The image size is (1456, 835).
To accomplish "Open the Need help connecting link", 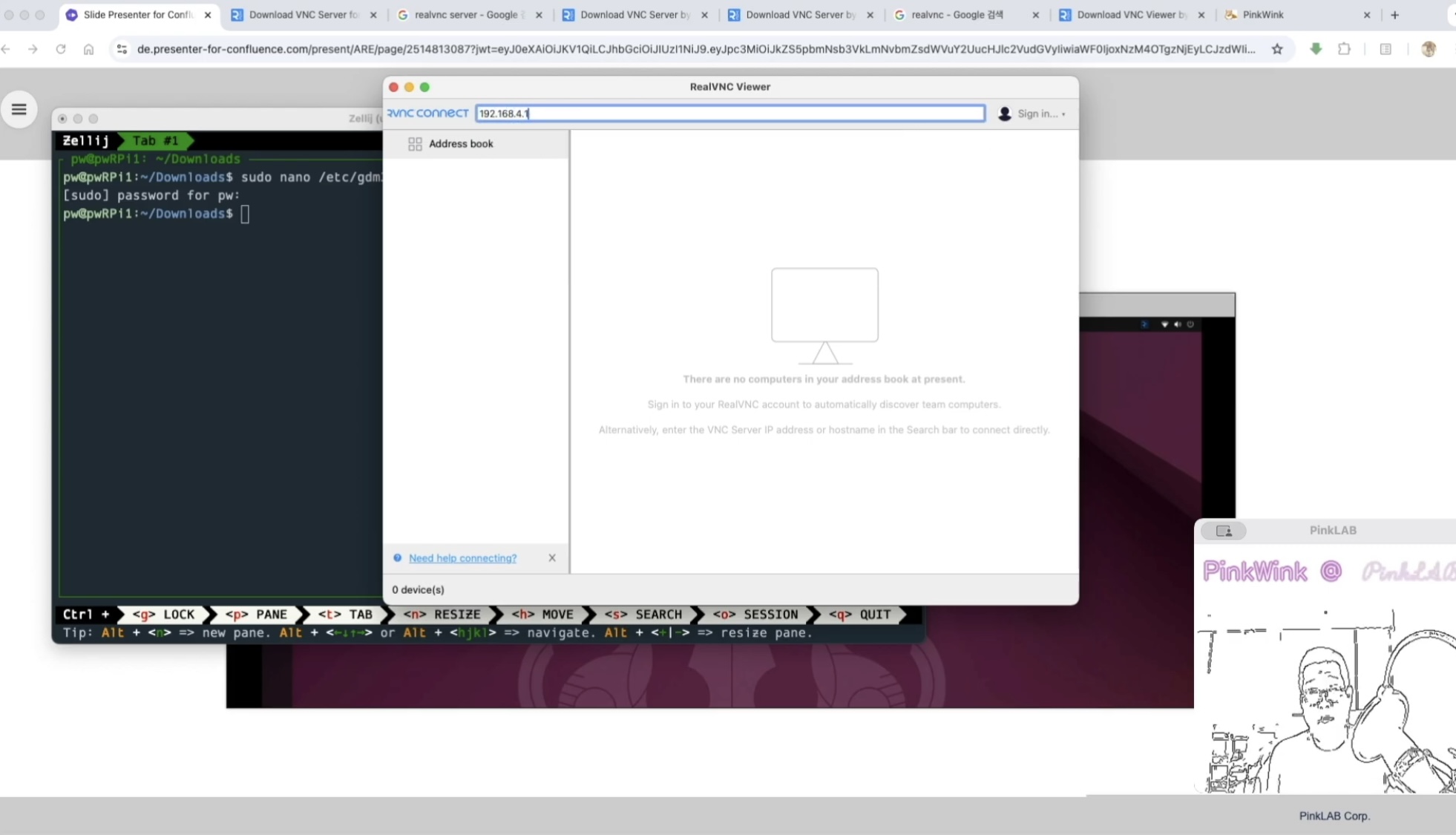I will tap(462, 558).
